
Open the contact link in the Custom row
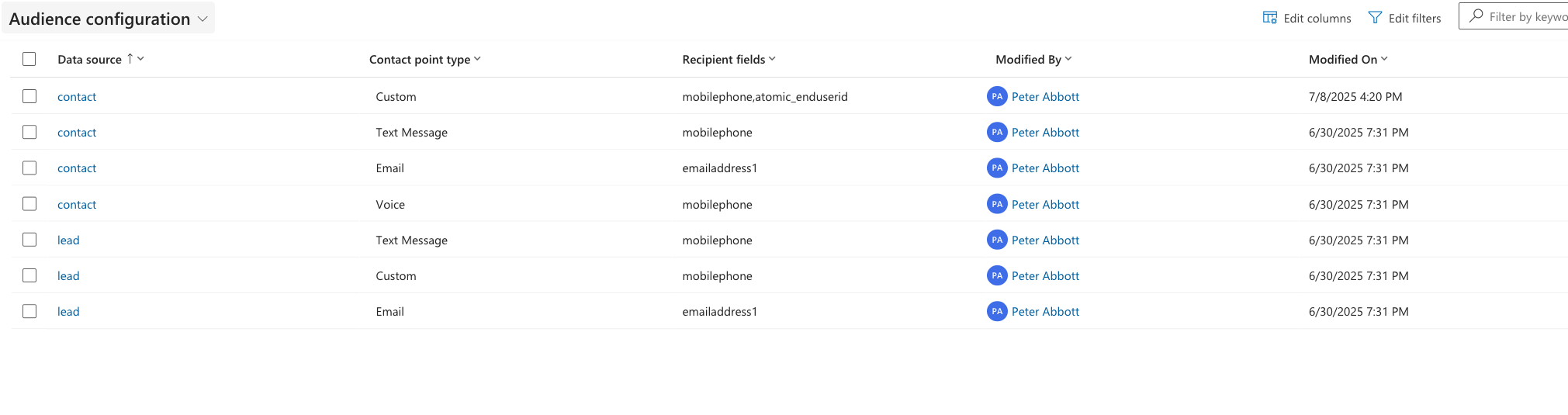(x=77, y=96)
